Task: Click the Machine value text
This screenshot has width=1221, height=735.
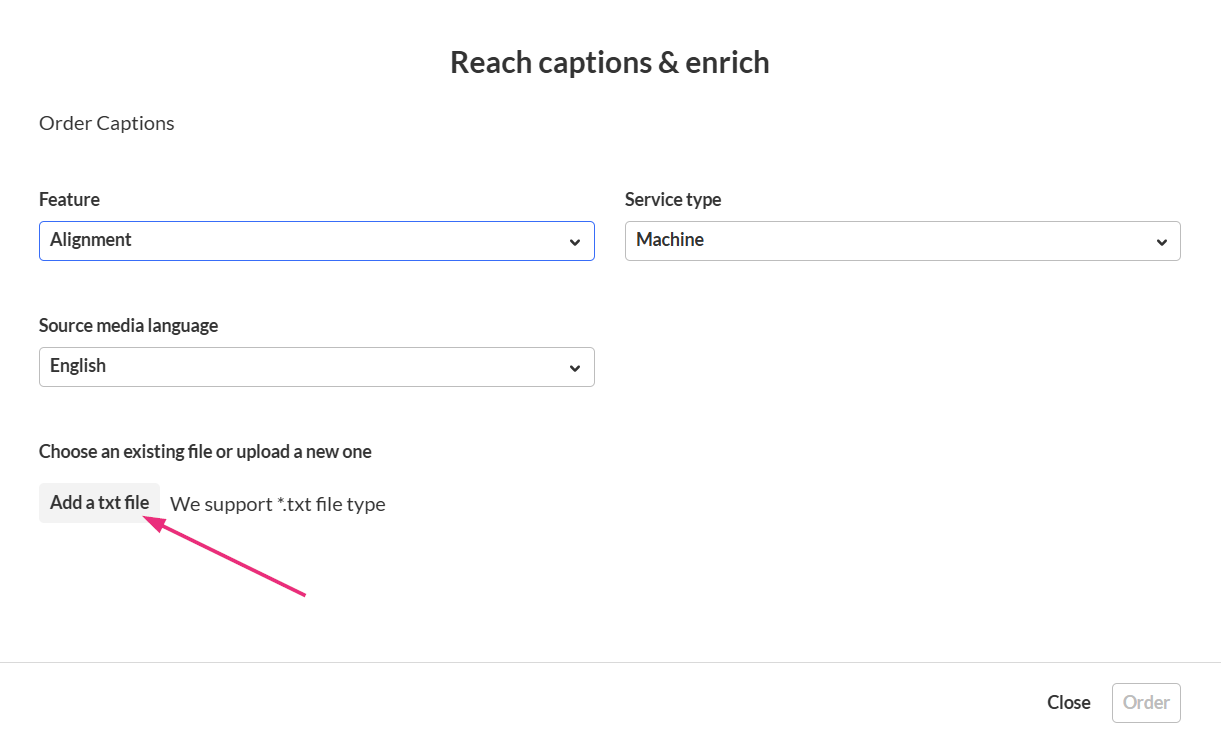Action: pos(670,240)
